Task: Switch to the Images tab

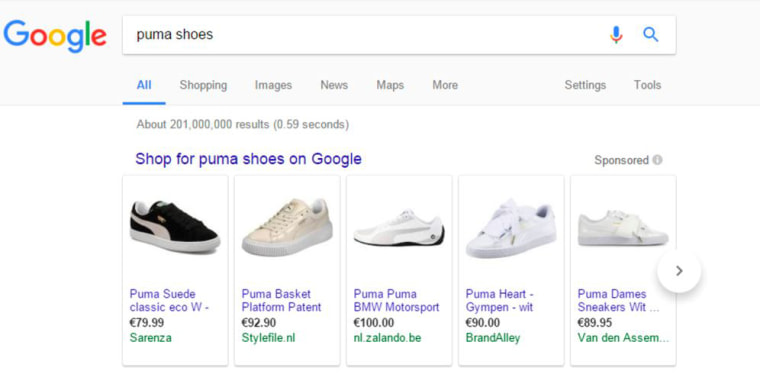Action: pos(273,85)
